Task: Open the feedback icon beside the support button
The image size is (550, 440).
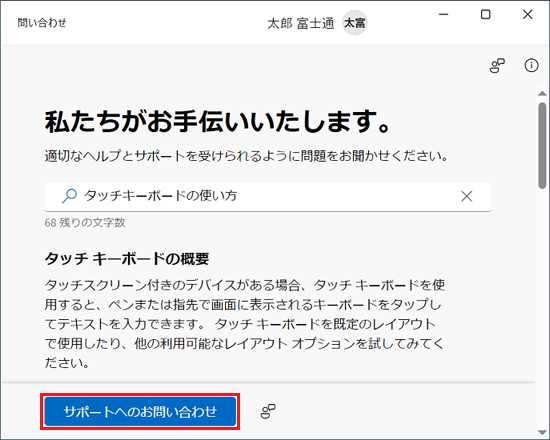Action: (268, 411)
